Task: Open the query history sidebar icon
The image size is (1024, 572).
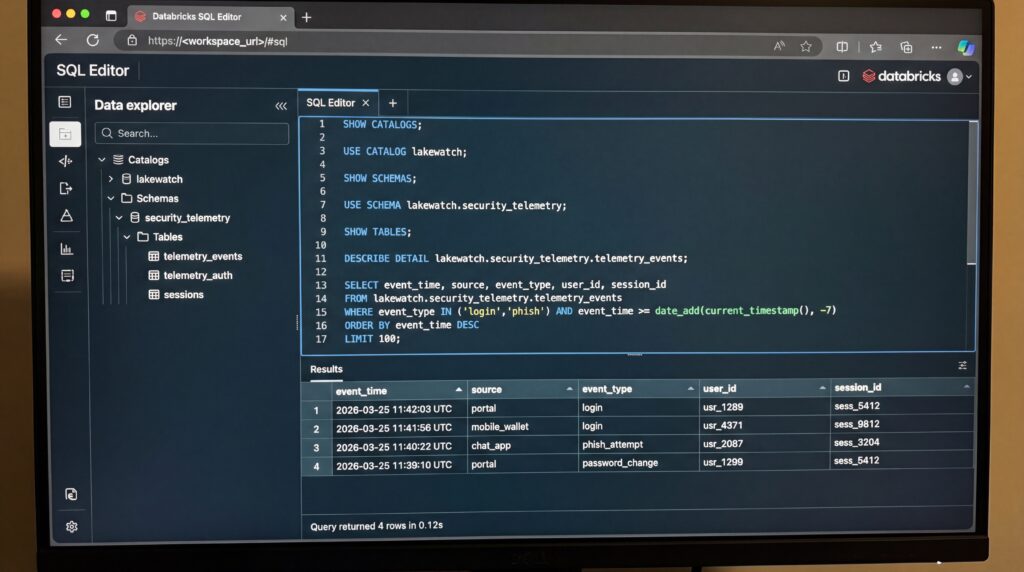Action: coord(67,276)
